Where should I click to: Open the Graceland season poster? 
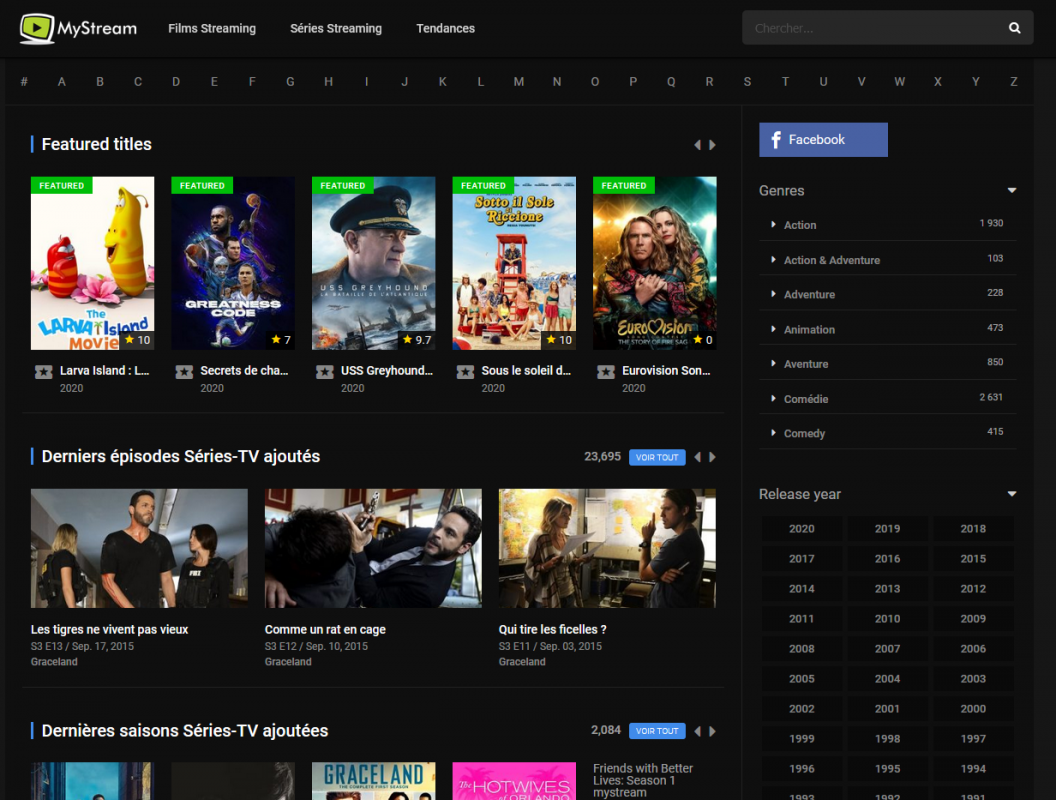[373, 781]
